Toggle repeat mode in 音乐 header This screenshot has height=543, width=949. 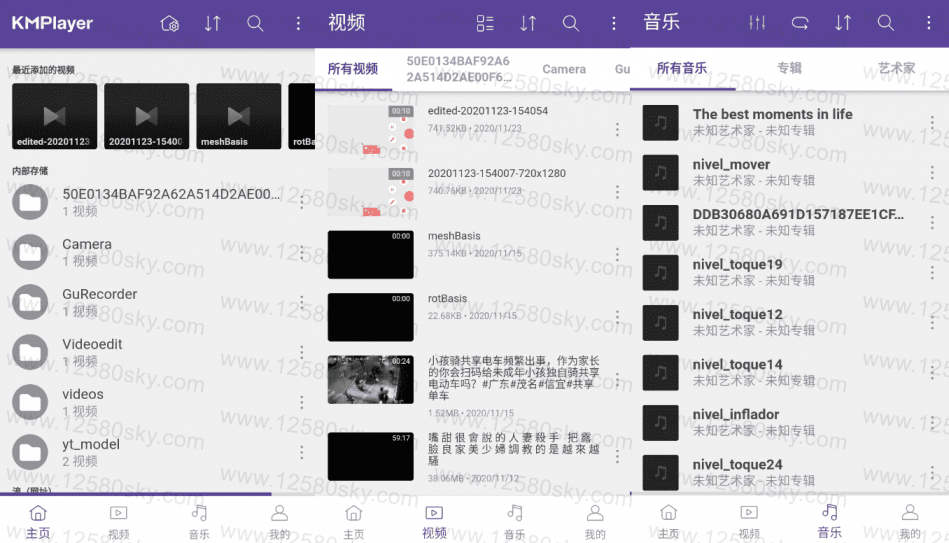(x=800, y=23)
